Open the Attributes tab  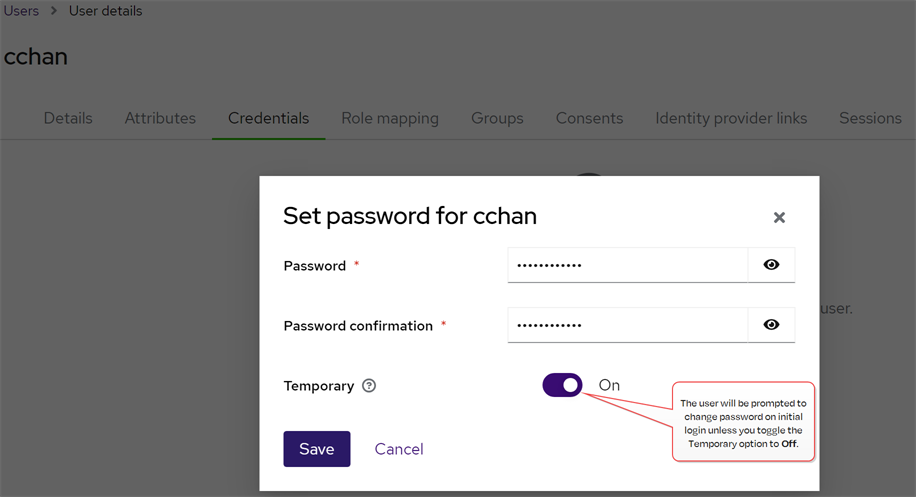pyautogui.click(x=160, y=118)
